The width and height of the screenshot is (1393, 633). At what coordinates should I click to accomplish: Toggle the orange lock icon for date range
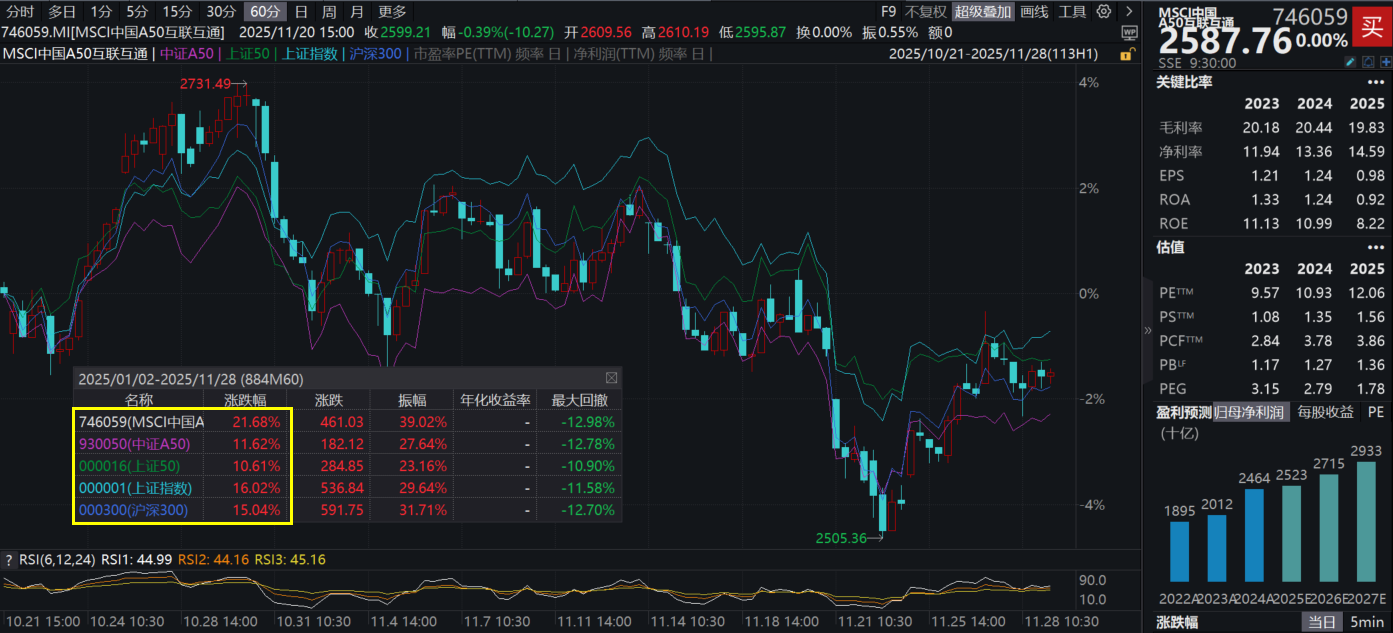tap(1128, 54)
